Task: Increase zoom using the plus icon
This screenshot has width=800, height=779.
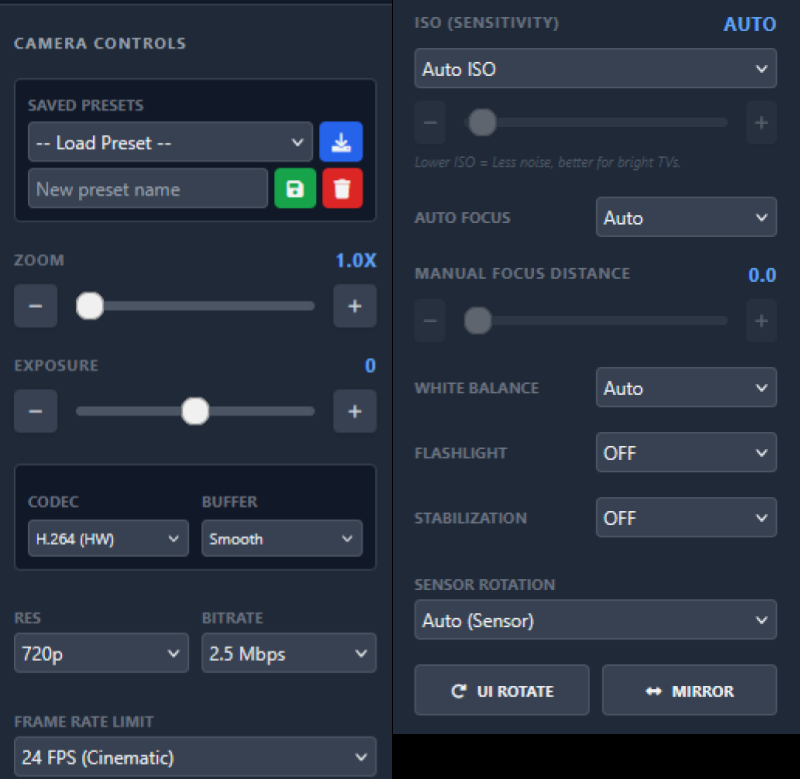Action: [x=355, y=306]
